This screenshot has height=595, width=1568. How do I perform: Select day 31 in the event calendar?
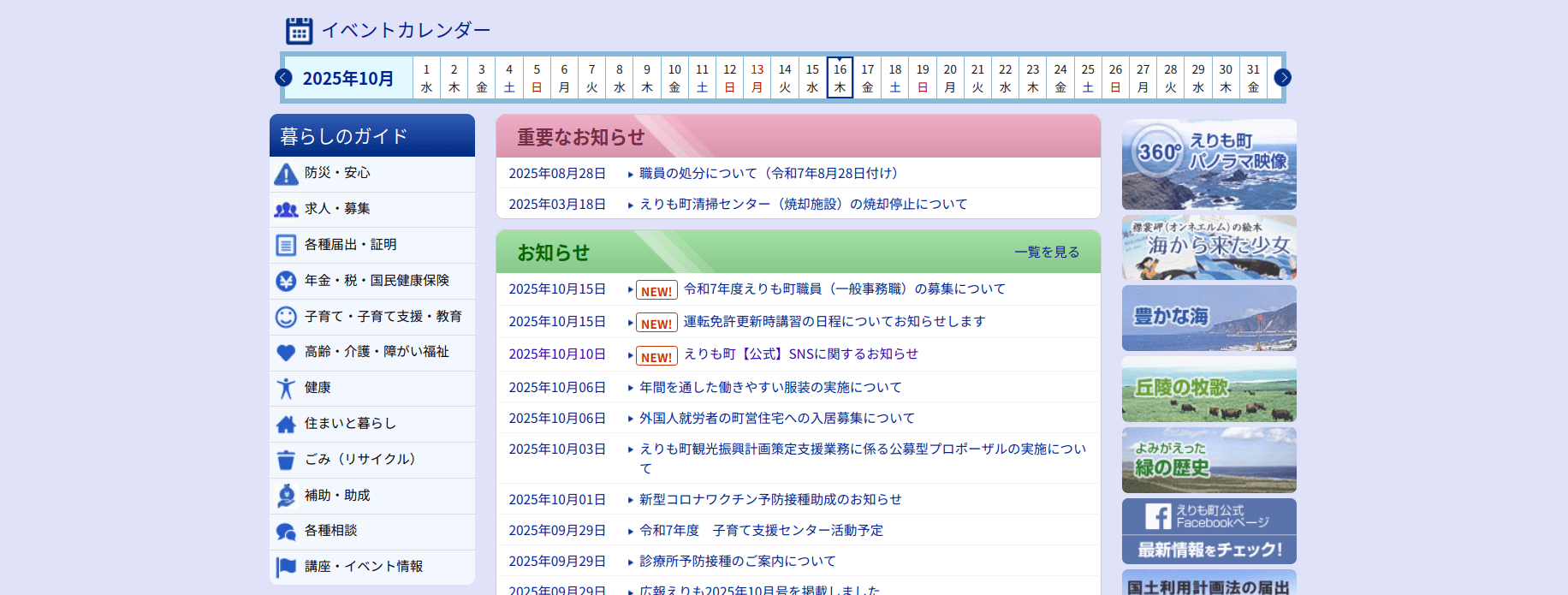(x=1253, y=78)
